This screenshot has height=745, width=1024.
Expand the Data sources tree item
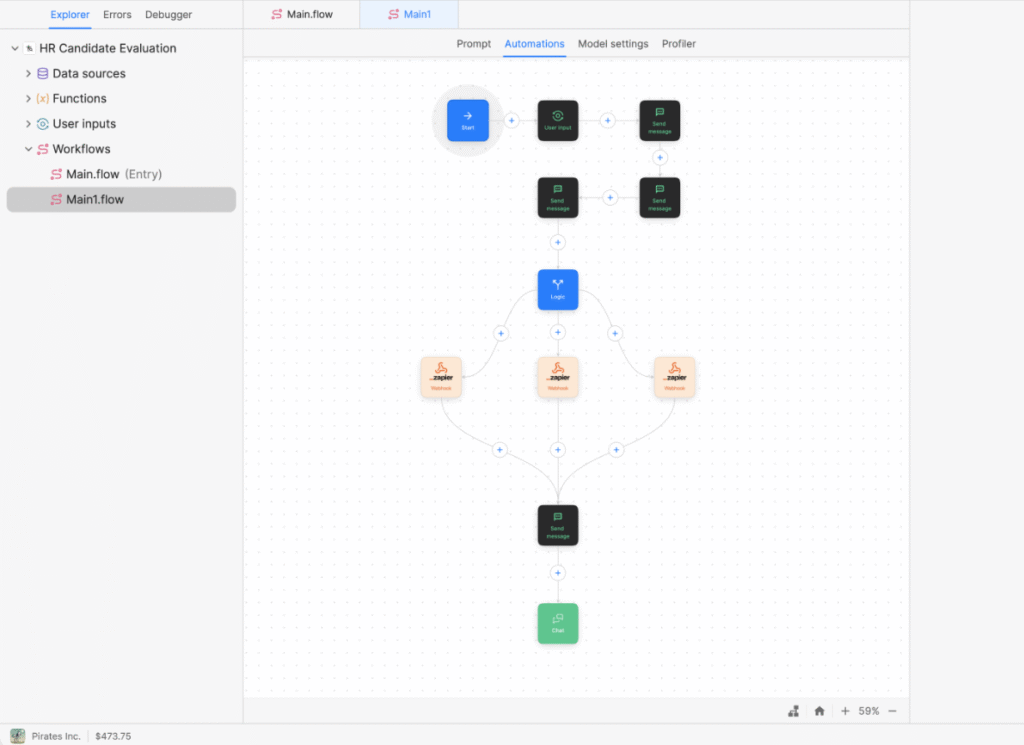28,73
